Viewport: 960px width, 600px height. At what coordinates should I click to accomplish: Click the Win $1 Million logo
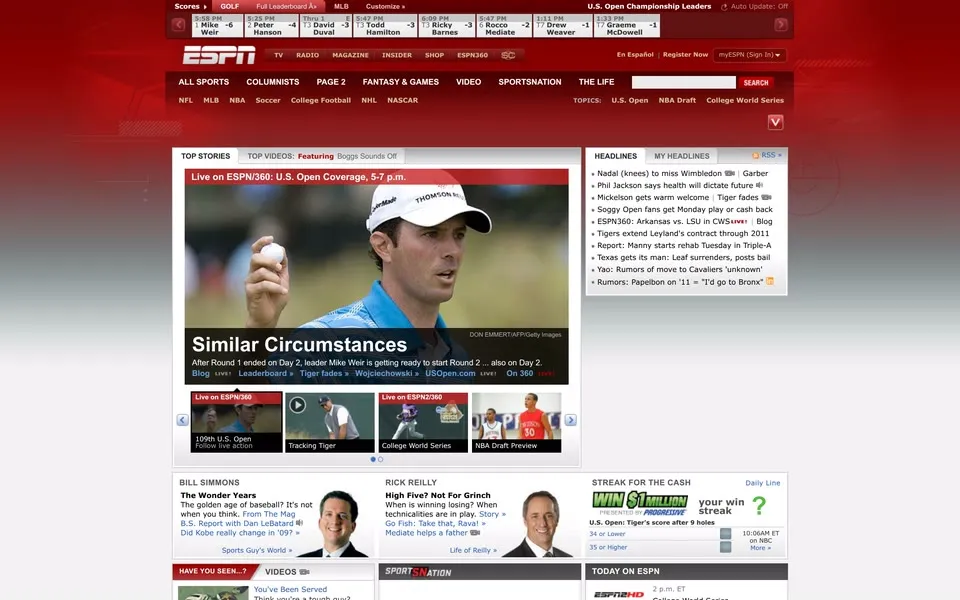pyautogui.click(x=640, y=500)
